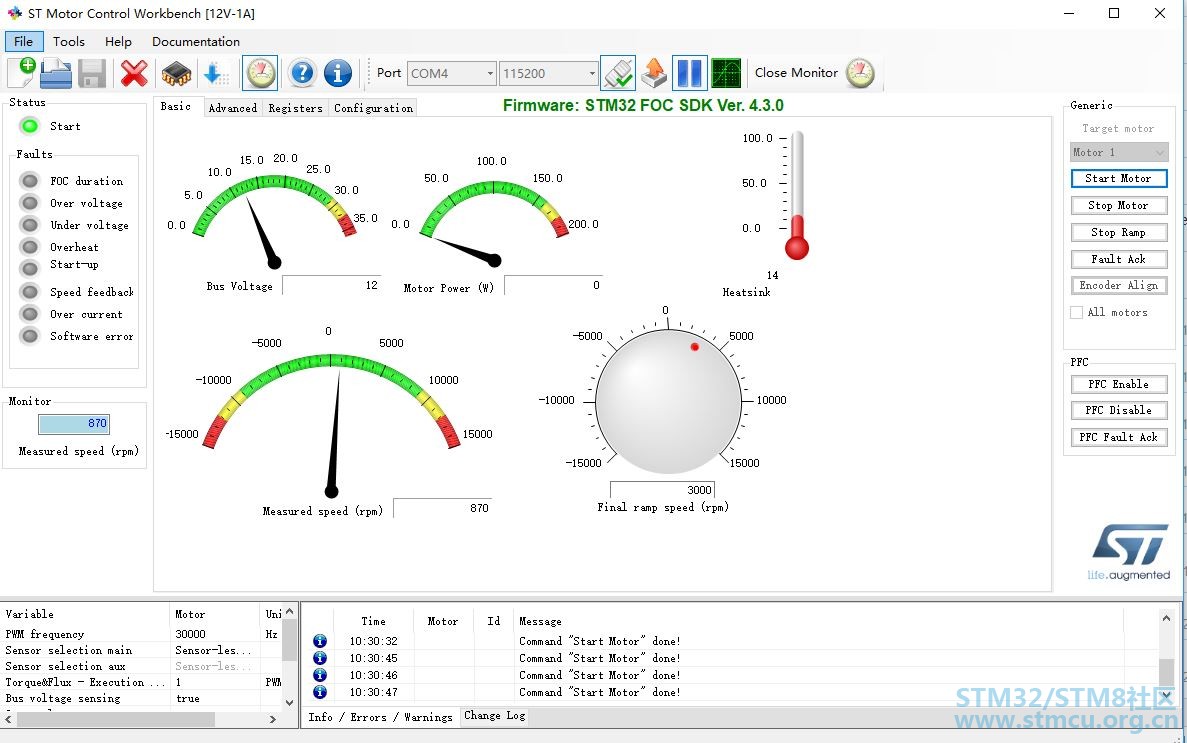Click the FOC duration fault indicator

tap(30, 180)
